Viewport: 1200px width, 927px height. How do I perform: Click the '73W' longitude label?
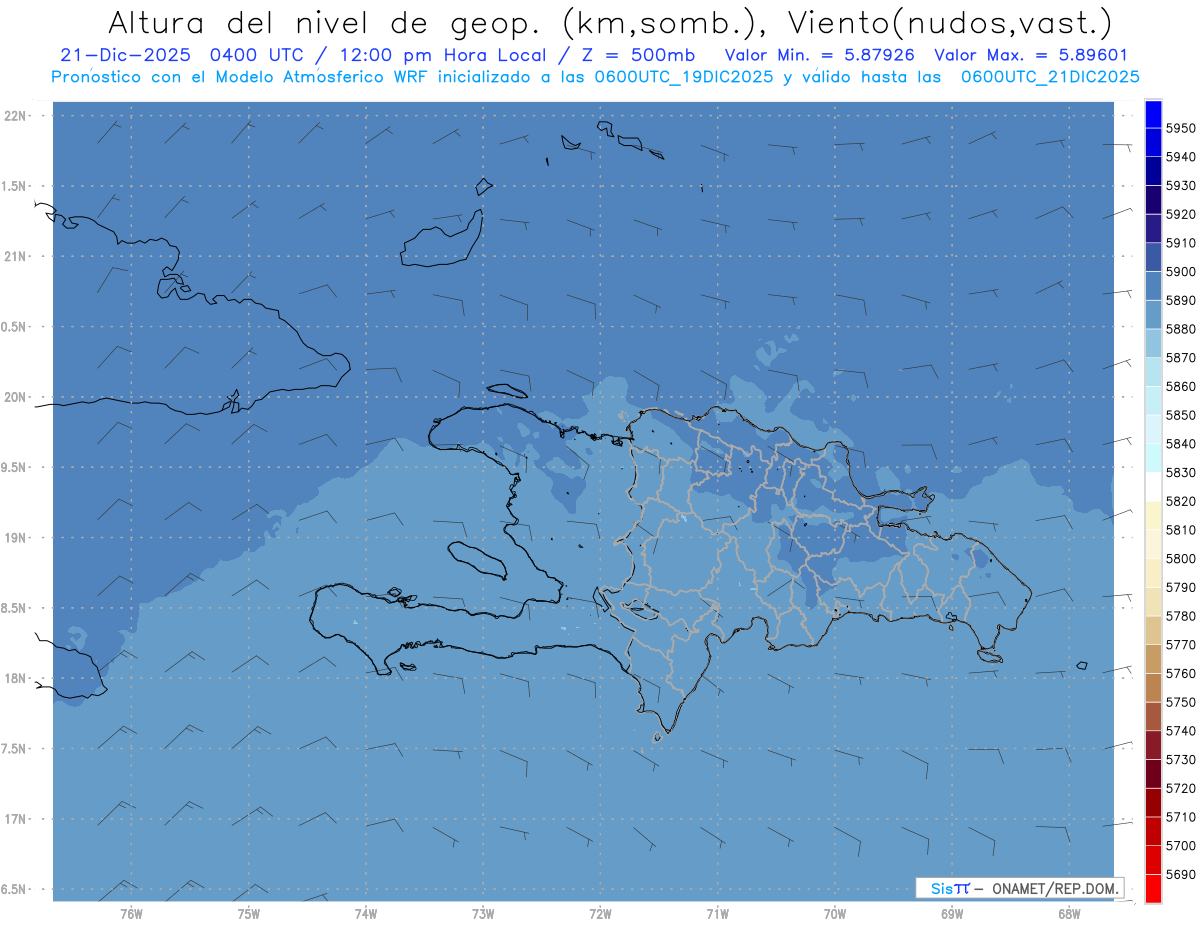pyautogui.click(x=483, y=913)
